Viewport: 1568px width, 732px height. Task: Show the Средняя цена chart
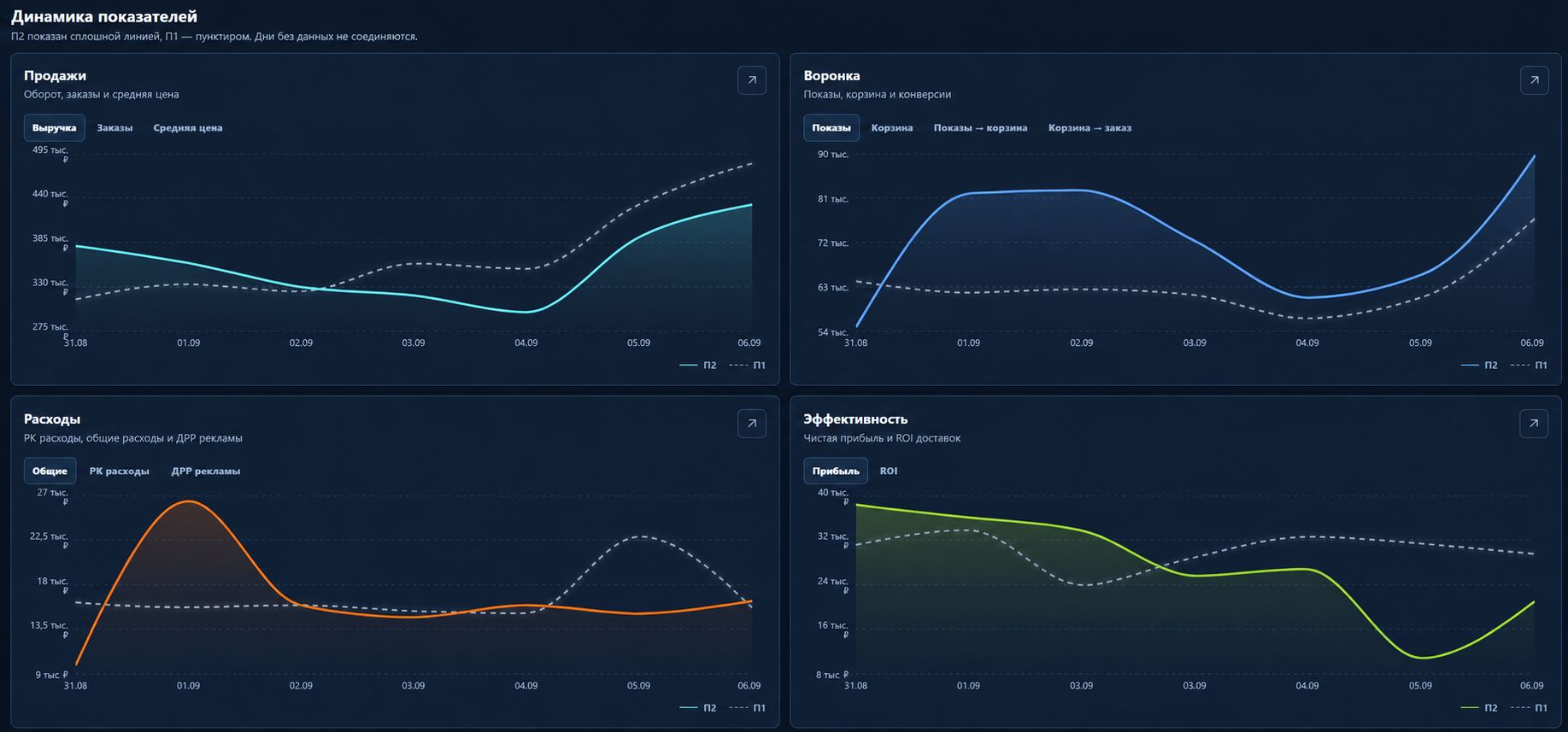coord(188,127)
